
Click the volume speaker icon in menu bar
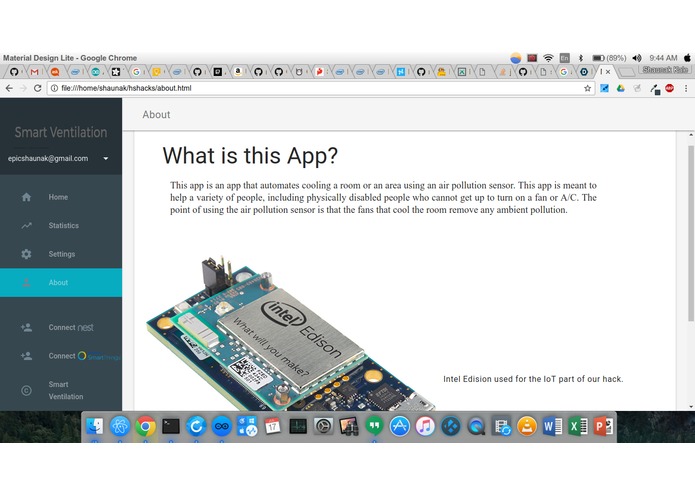[x=637, y=58]
